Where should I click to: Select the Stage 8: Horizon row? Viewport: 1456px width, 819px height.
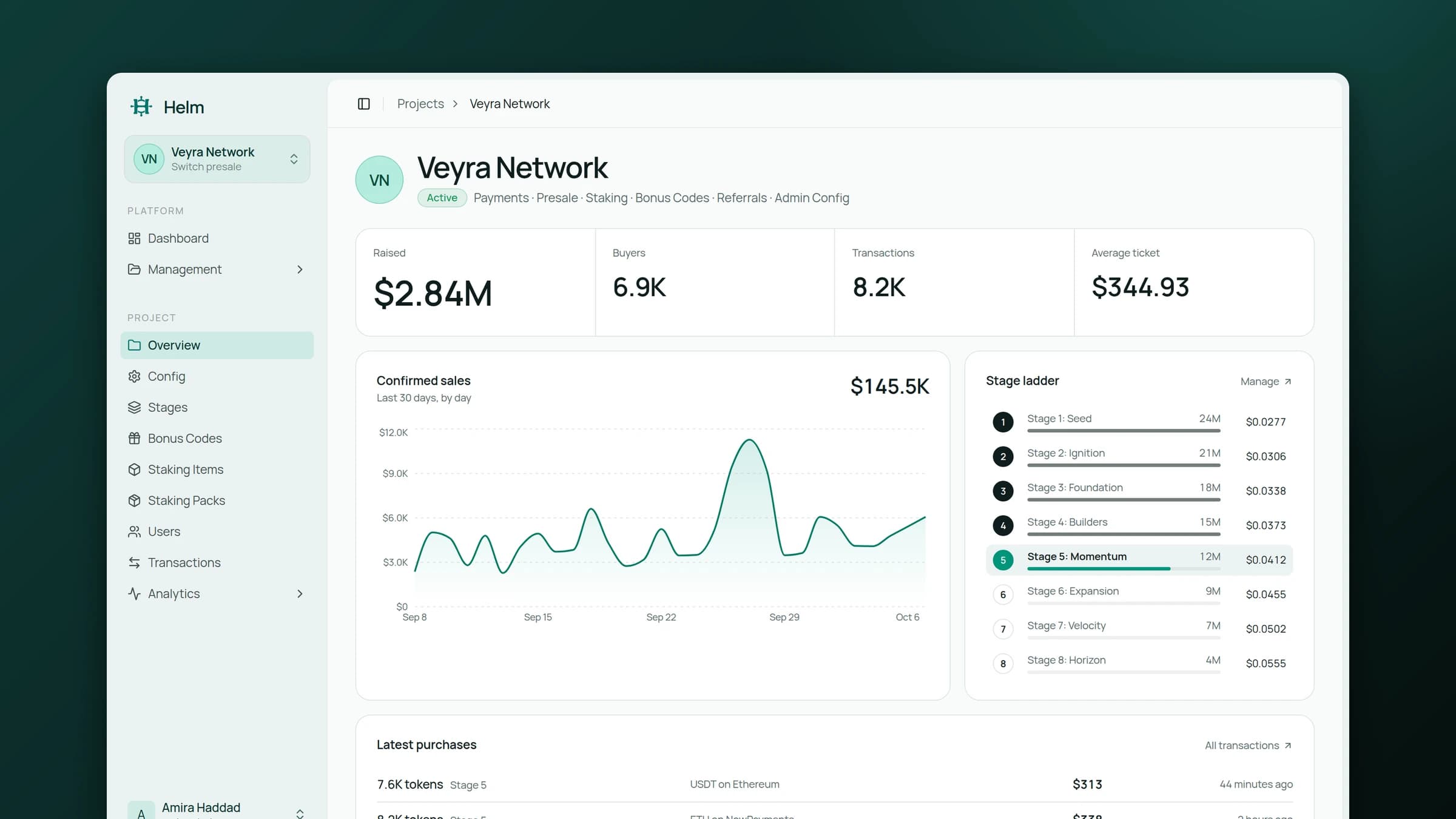(x=1139, y=663)
